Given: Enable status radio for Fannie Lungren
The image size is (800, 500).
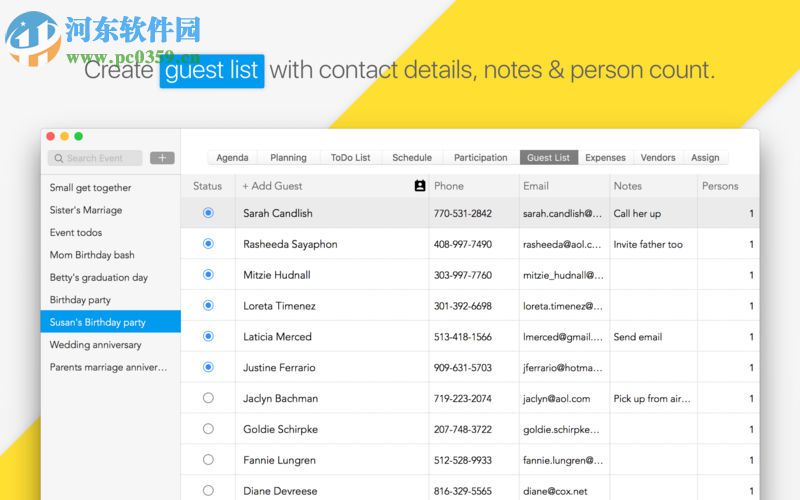Looking at the screenshot, I should coord(208,460).
